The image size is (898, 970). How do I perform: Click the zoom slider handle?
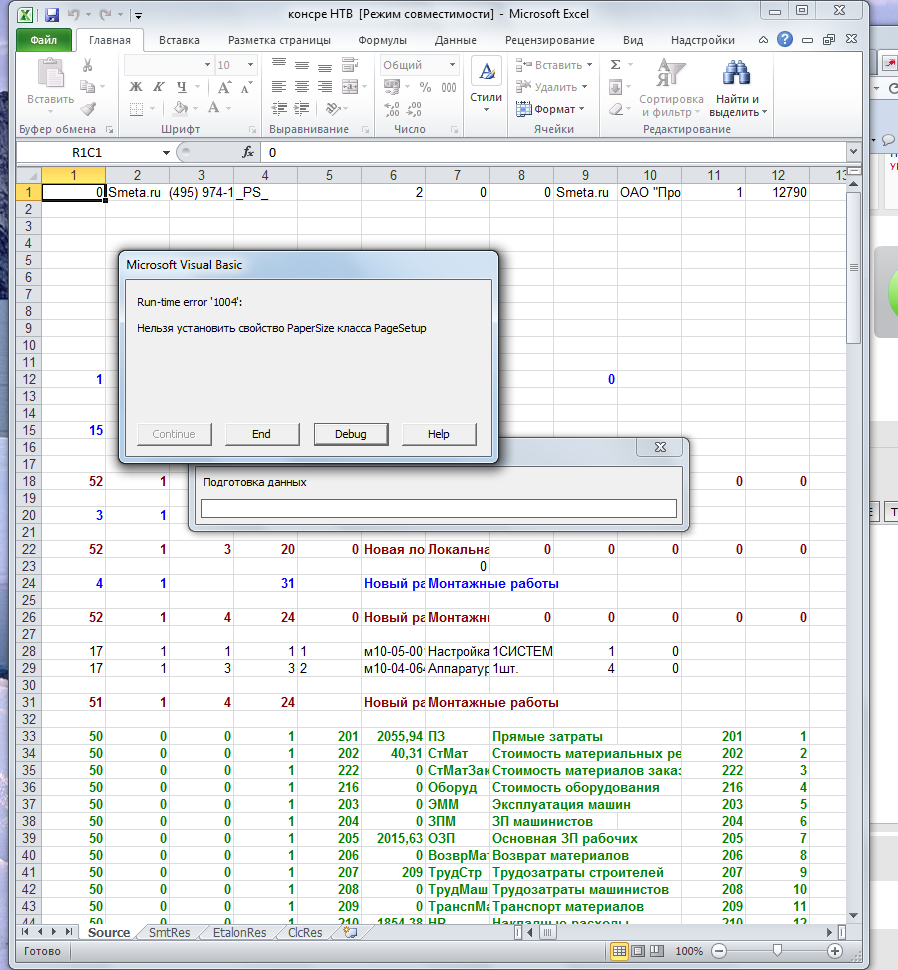(x=777, y=951)
